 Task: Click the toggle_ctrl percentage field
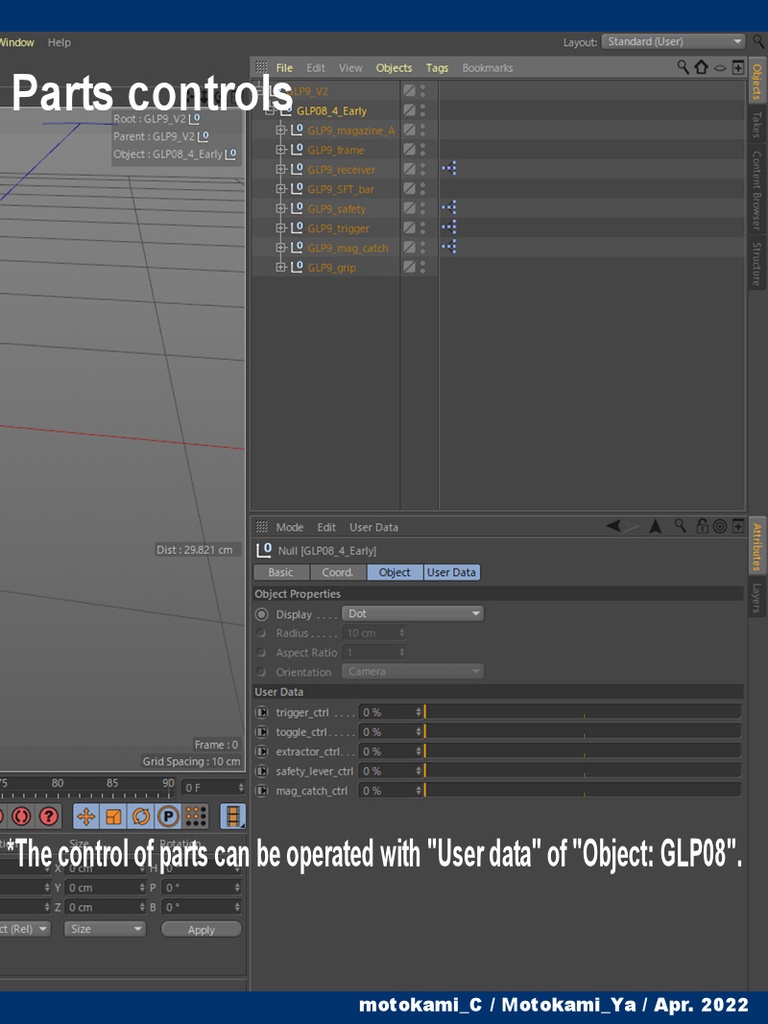pyautogui.click(x=391, y=731)
